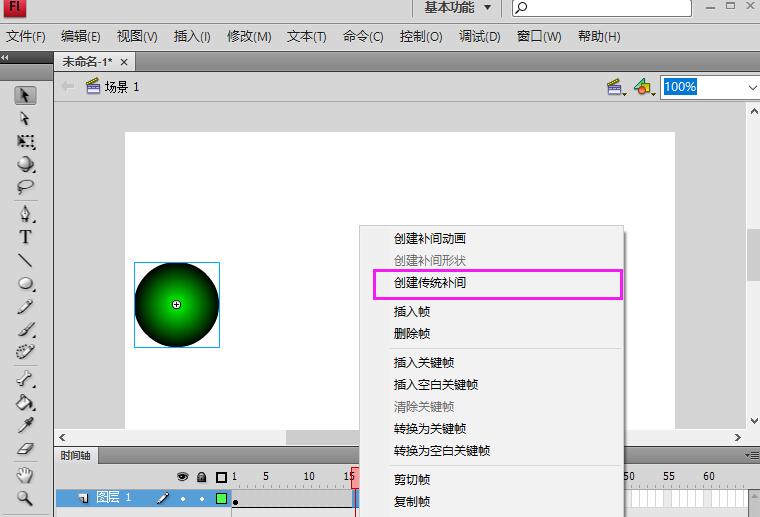The height and width of the screenshot is (517, 760).
Task: Open the 修改(M) menu
Action: [249, 36]
